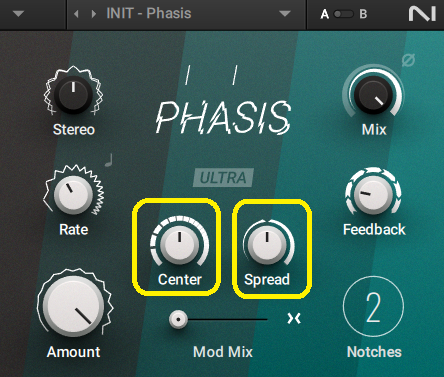Load the previous preset arrow
This screenshot has height=377, width=444.
click(76, 14)
